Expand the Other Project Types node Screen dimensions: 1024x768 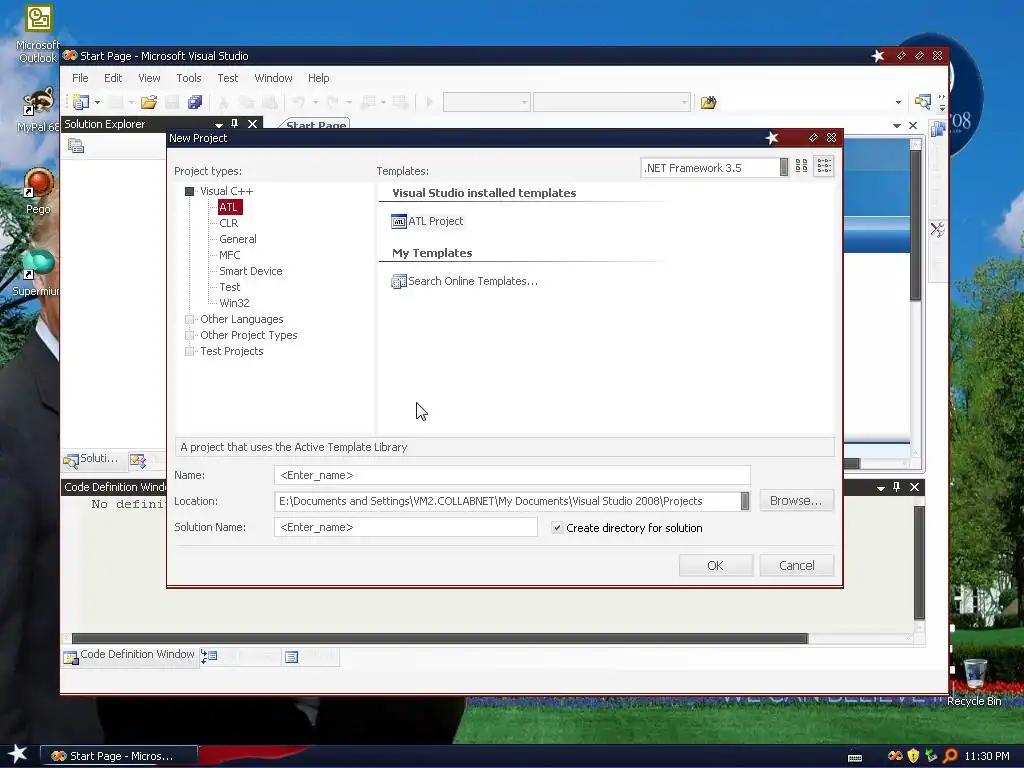point(189,335)
